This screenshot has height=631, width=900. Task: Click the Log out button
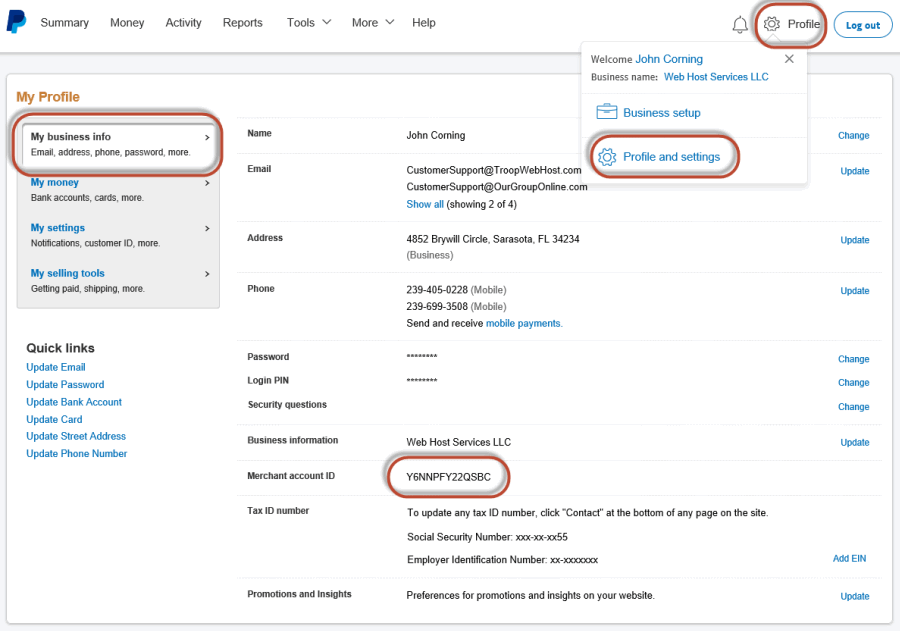point(863,25)
